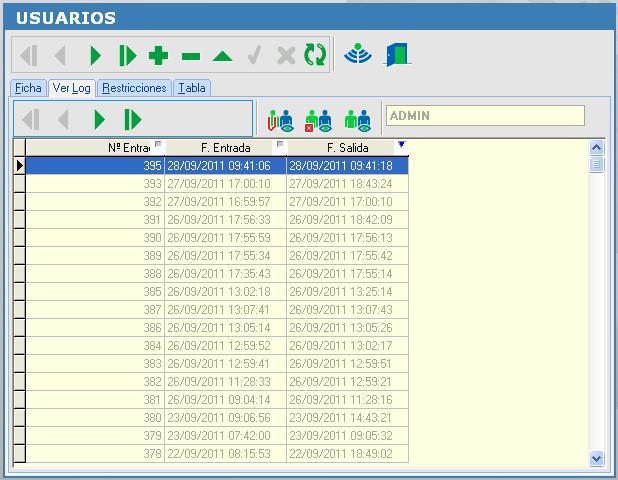Go to next log entry in log navigator
This screenshot has width=618, height=480.
tap(100, 119)
